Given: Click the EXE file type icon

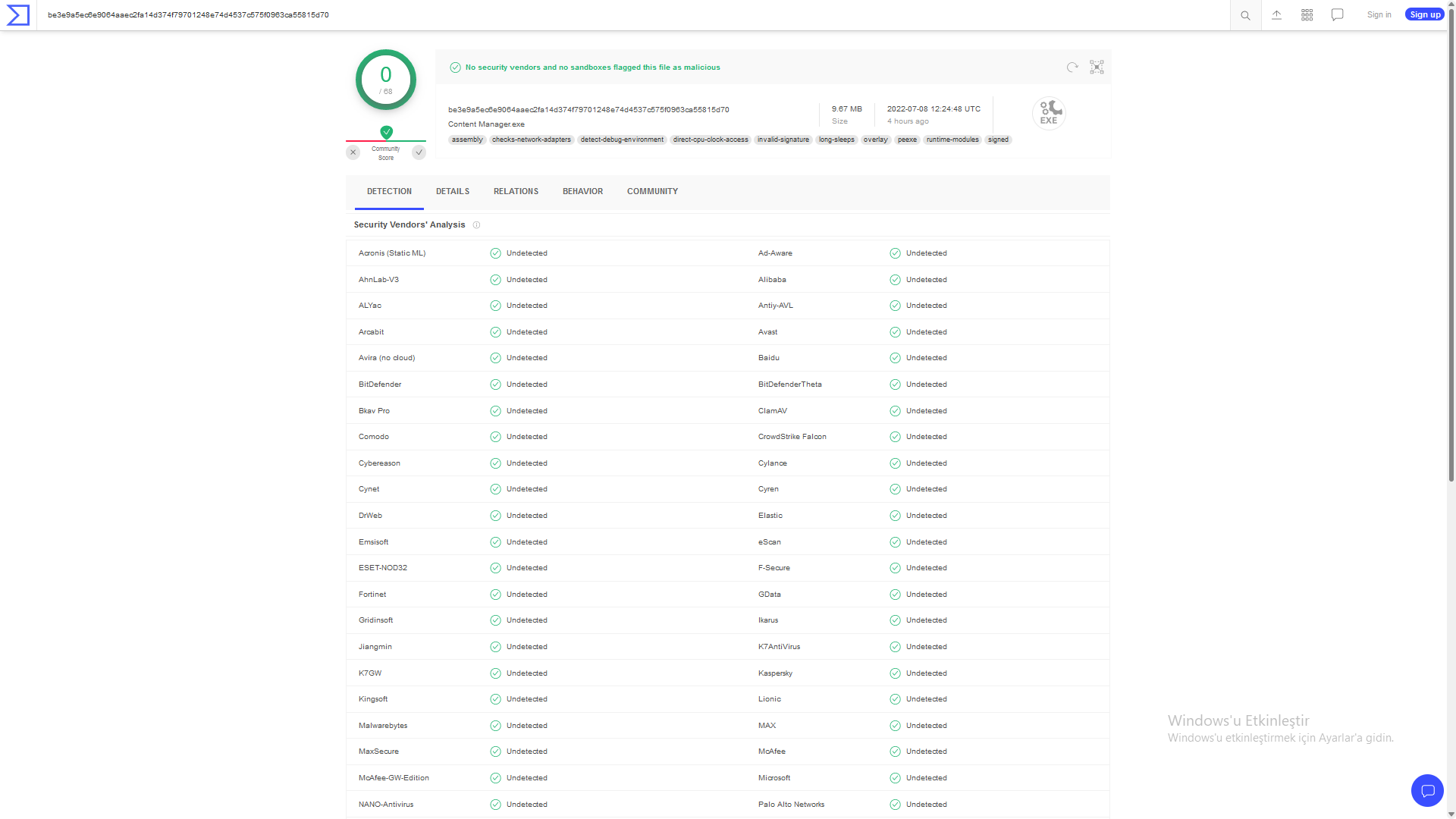Looking at the screenshot, I should pos(1049,114).
